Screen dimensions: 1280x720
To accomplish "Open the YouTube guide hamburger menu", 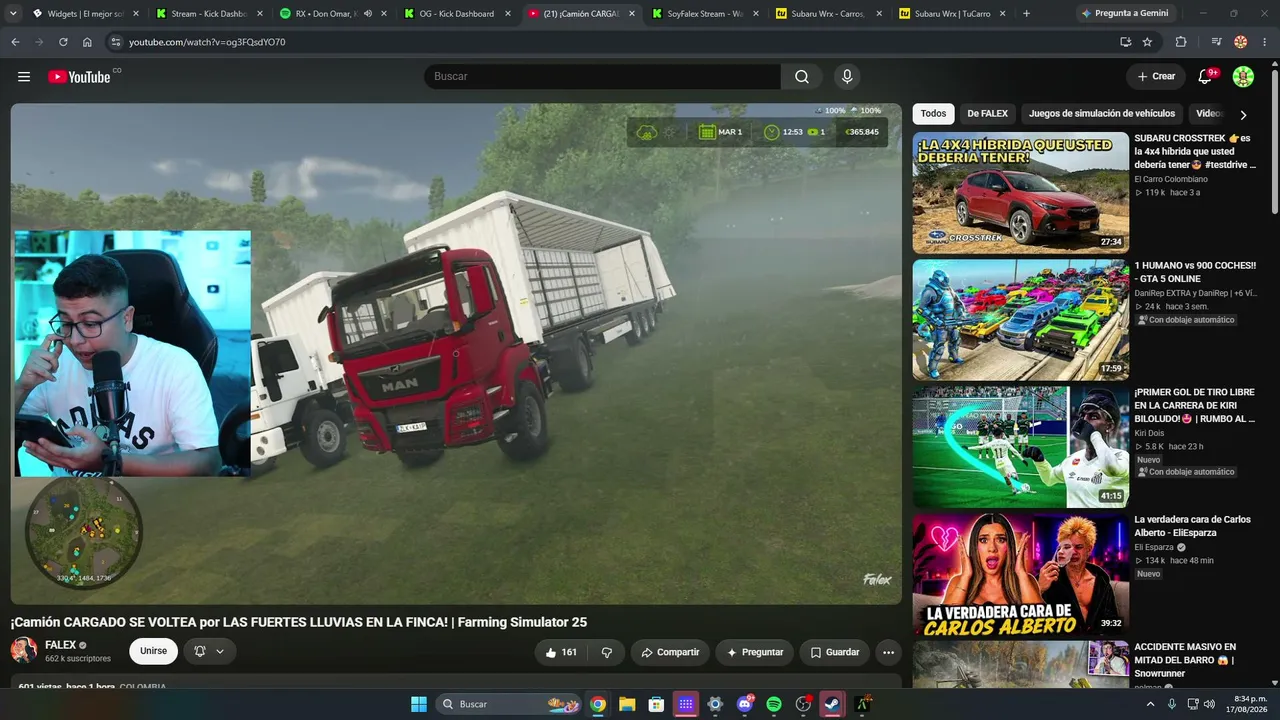I will (x=24, y=77).
